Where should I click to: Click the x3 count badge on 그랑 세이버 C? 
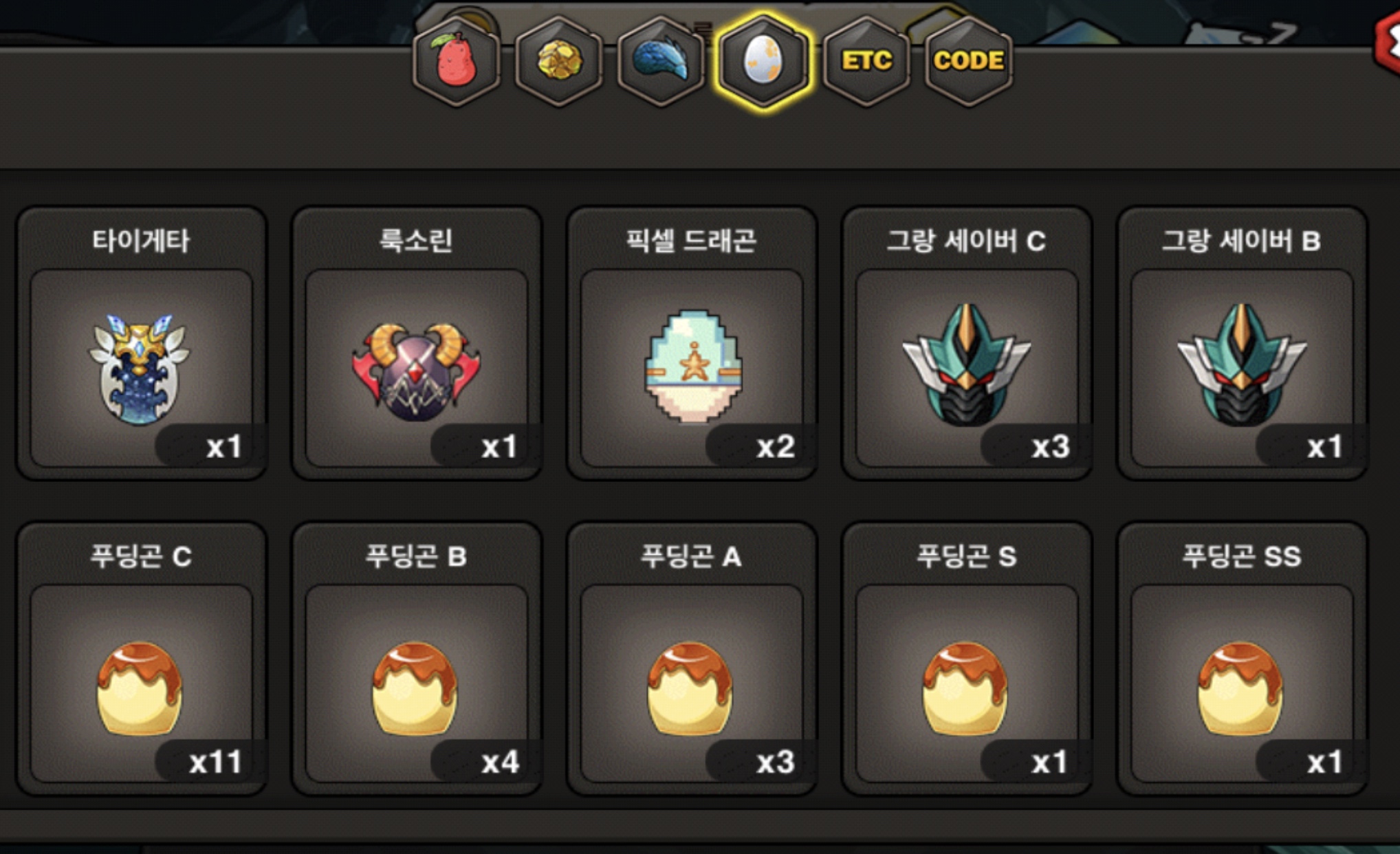click(1051, 447)
